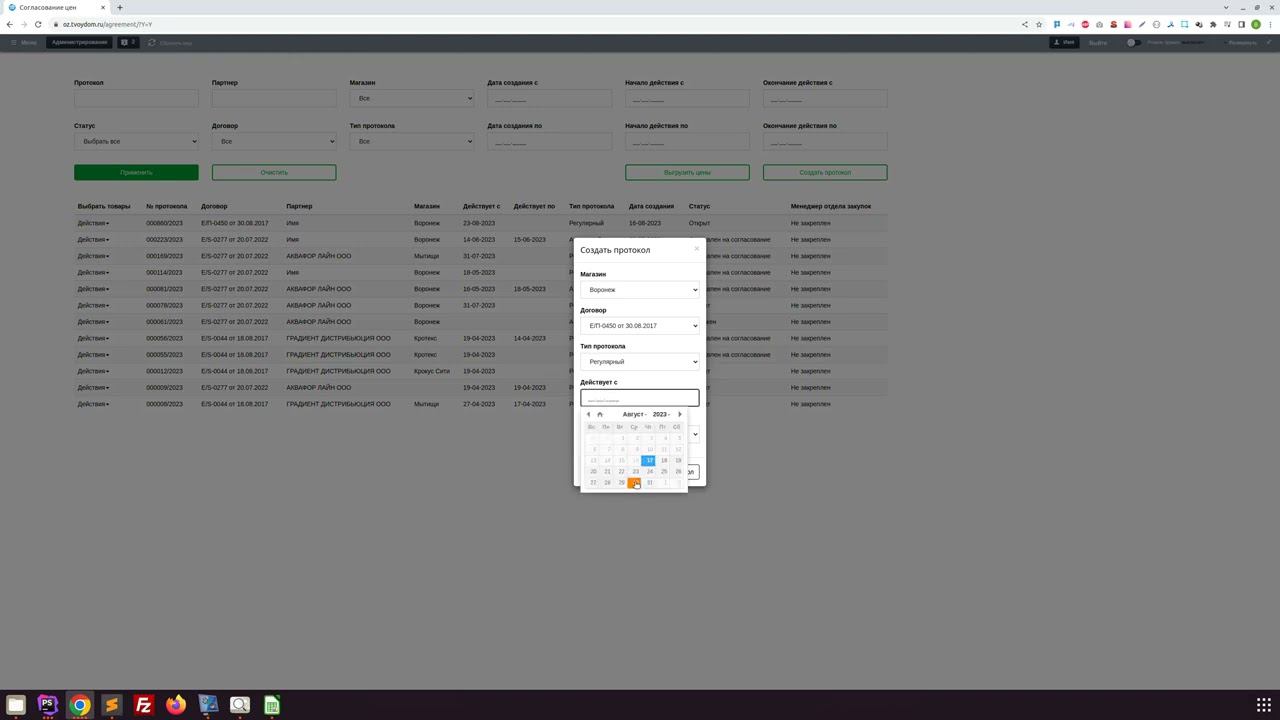Open the Chrome three-dot menu
Viewport: 1280px width, 720px height.
[1270, 24]
